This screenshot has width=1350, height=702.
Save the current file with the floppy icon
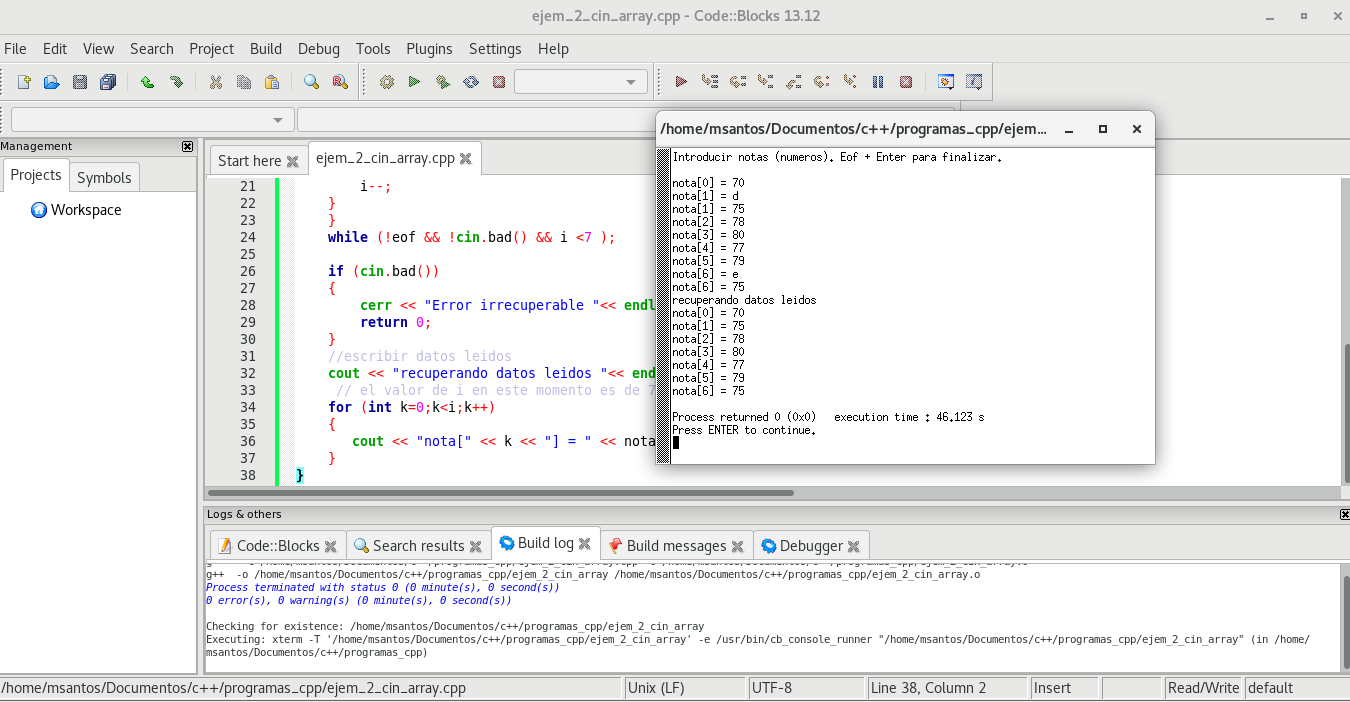click(80, 82)
